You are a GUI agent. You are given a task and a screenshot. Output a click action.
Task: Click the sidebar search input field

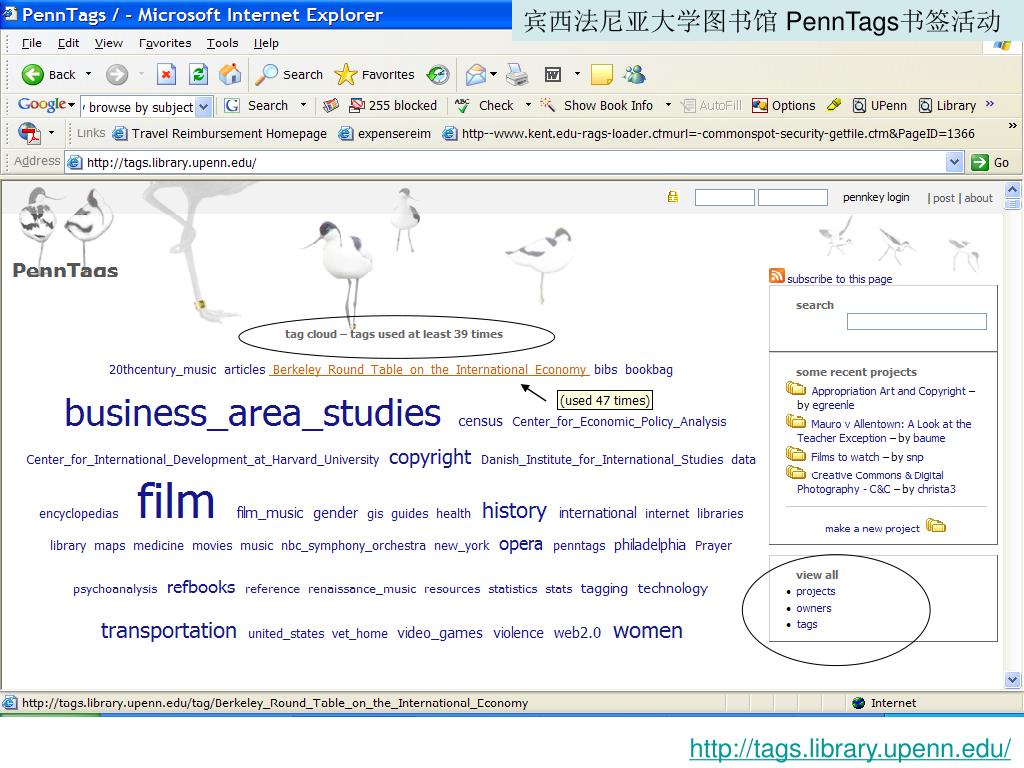(x=916, y=321)
